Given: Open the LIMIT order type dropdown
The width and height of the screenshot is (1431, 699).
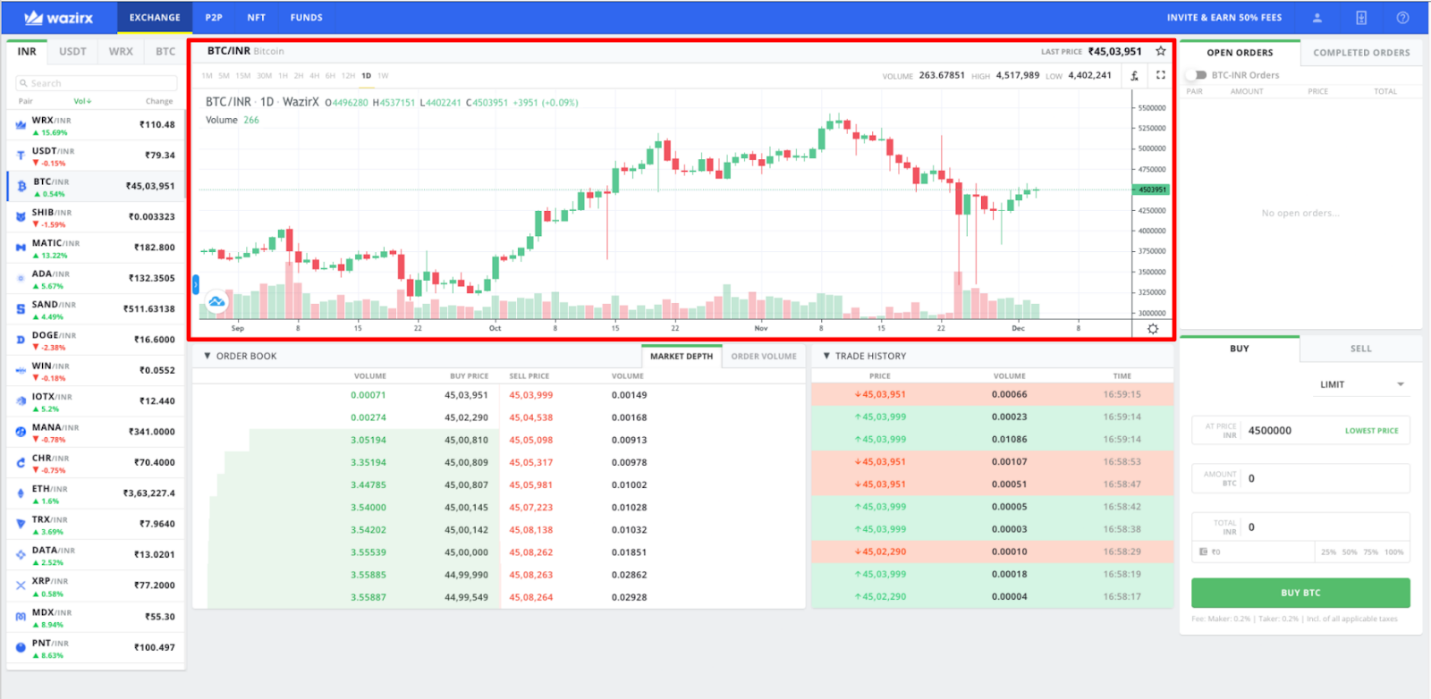Looking at the screenshot, I should click(1361, 385).
